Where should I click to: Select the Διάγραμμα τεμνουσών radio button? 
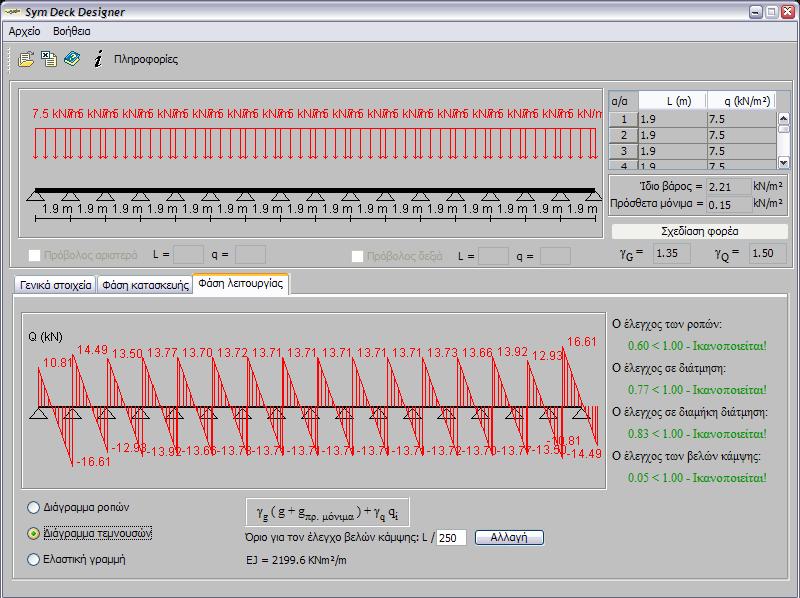click(33, 533)
